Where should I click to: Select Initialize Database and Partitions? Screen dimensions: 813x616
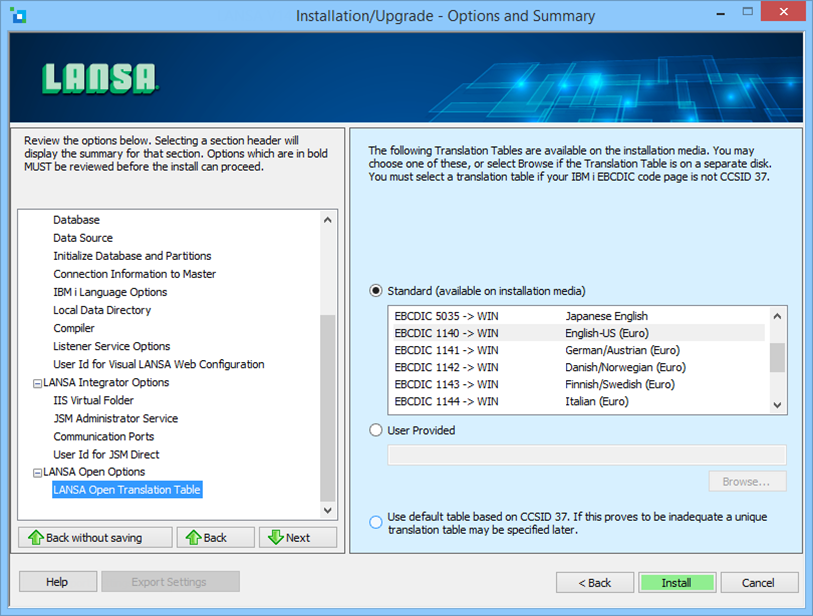132,256
